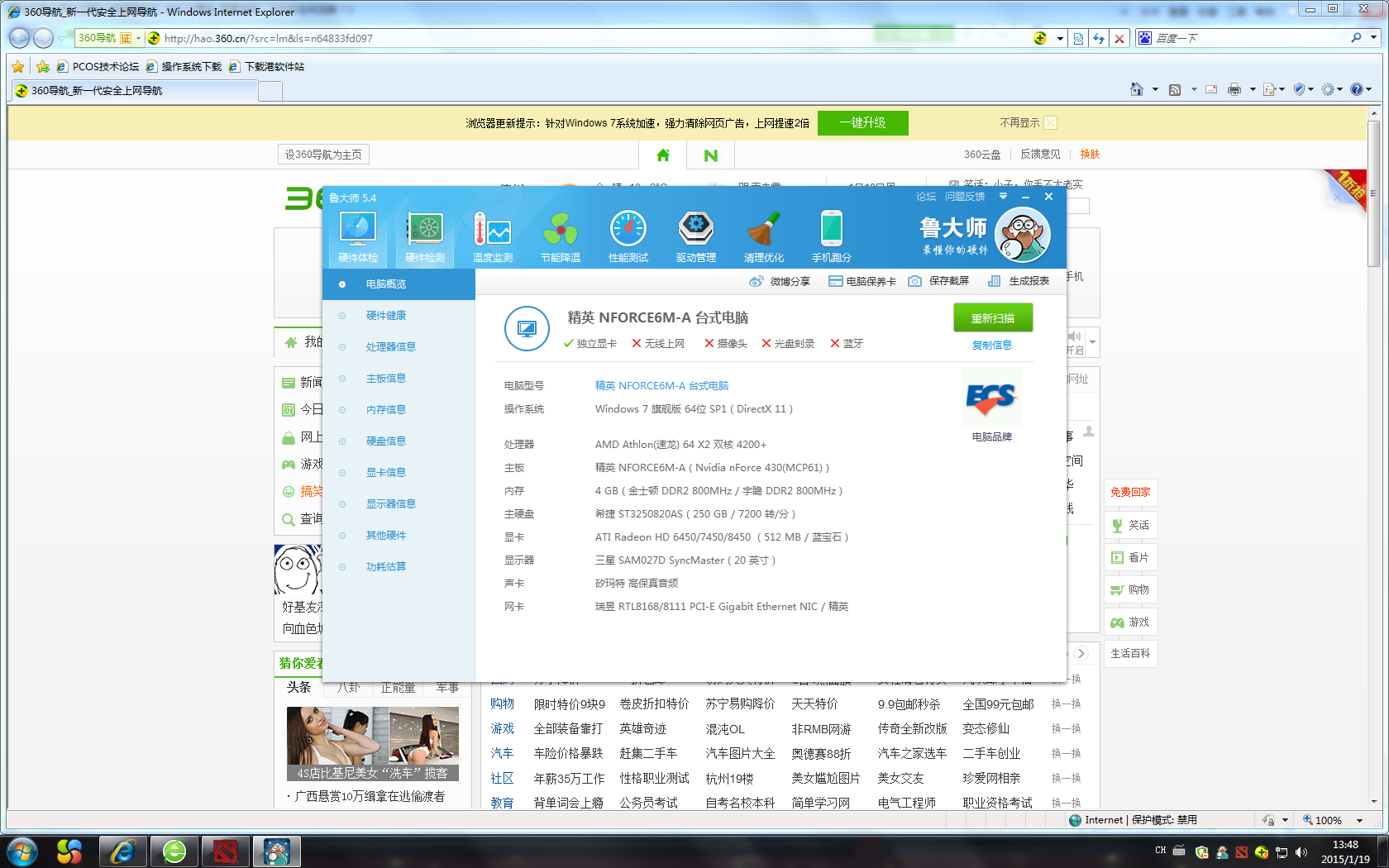Image resolution: width=1389 pixels, height=868 pixels.
Task: Open the 4S店比基尼美女 news thumbnail
Action: (x=372, y=744)
